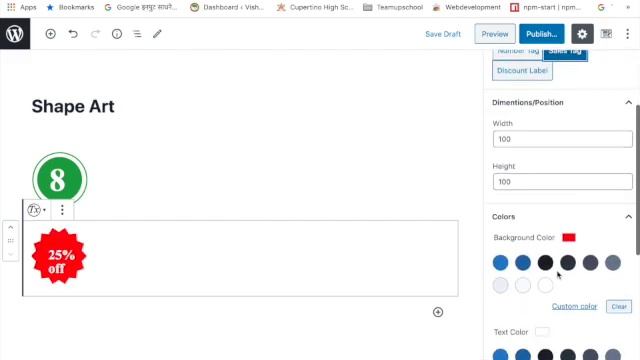Open more tools and options menu
640x360 pixels.
click(627, 34)
